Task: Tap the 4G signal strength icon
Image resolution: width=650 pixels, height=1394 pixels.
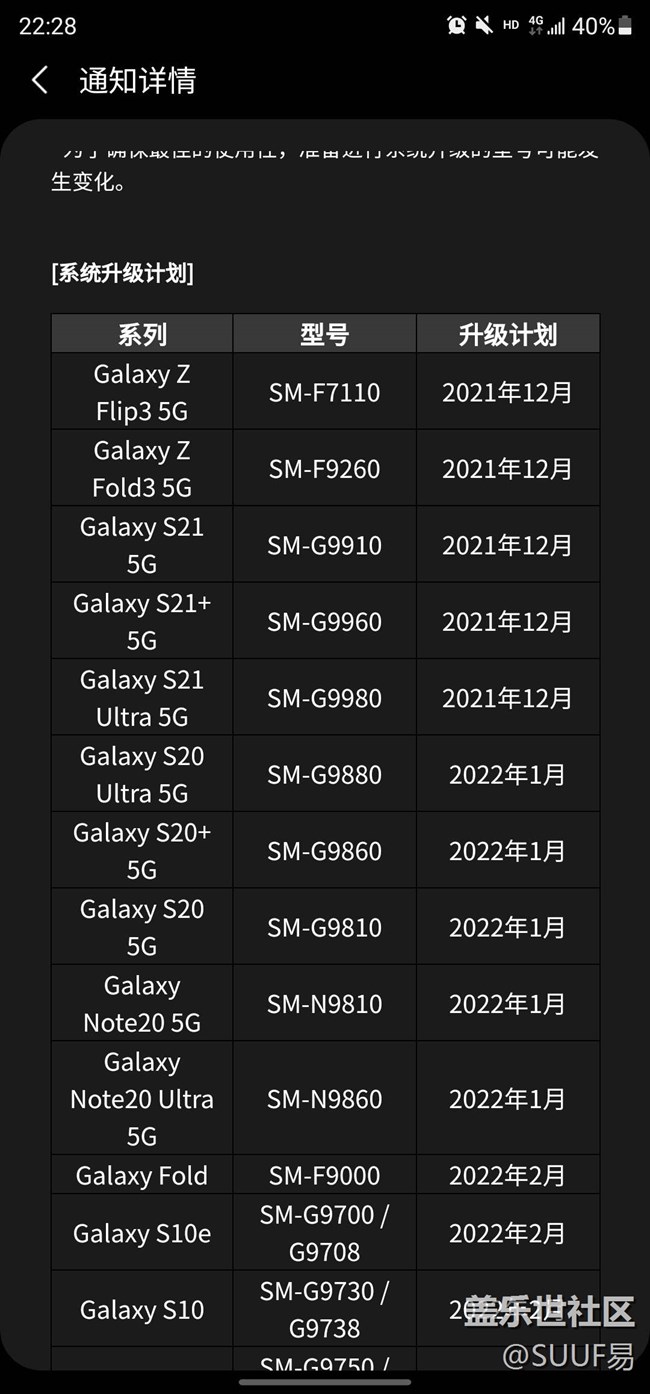Action: [546, 25]
